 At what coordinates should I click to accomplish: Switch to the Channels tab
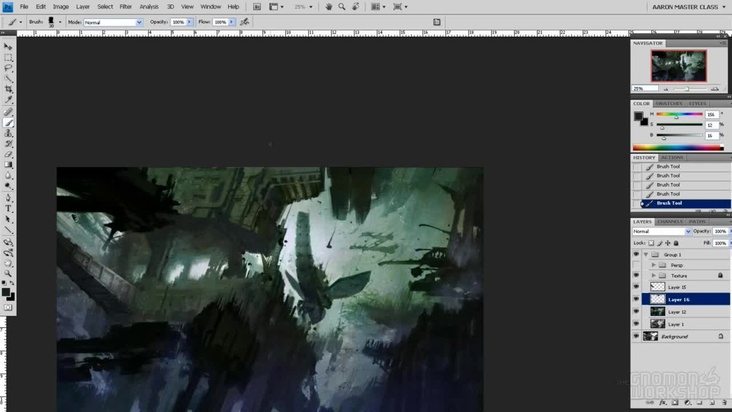point(670,221)
